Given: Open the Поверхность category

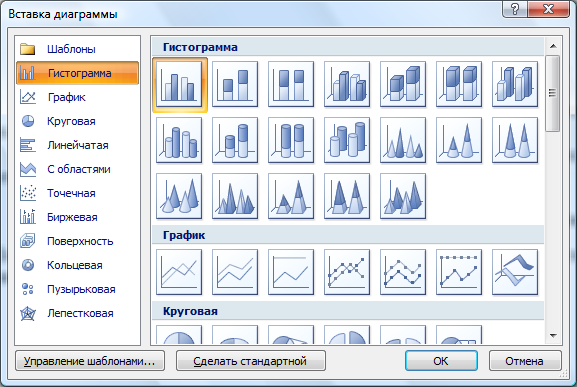Looking at the screenshot, I should pyautogui.click(x=78, y=241).
